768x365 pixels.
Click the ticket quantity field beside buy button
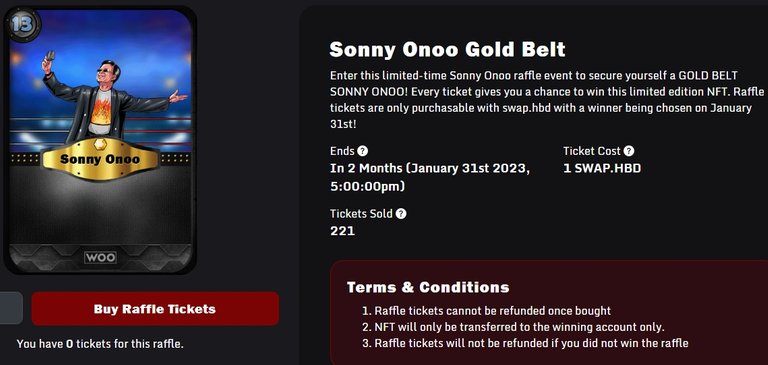[x=11, y=308]
